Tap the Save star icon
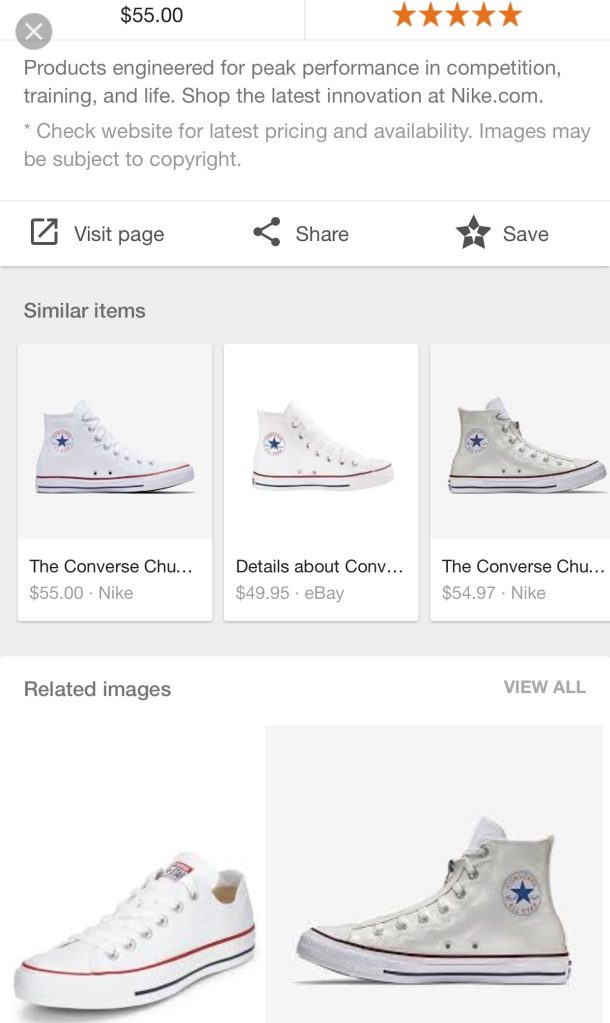The height and width of the screenshot is (1023, 610). click(x=473, y=233)
